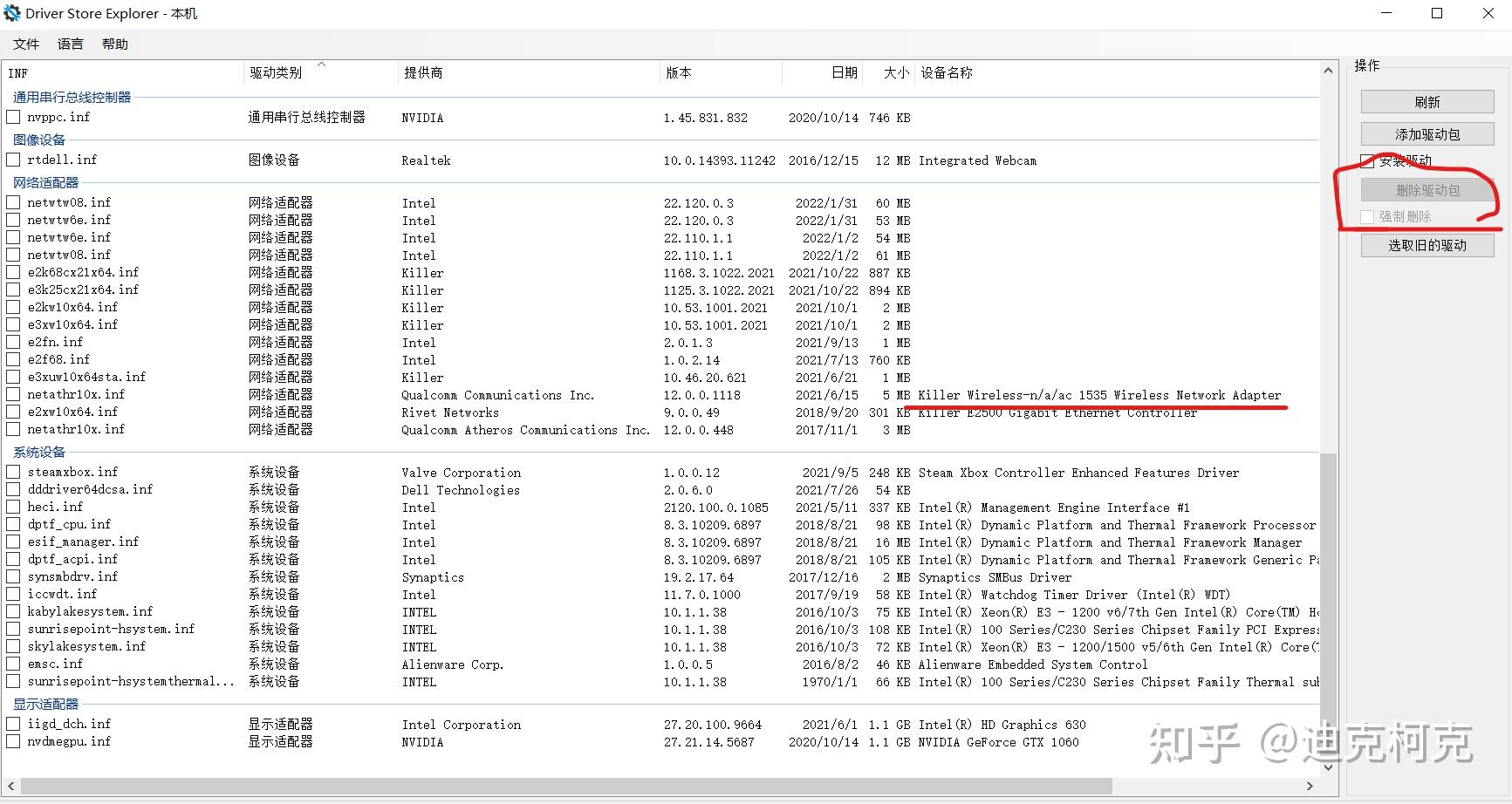Click 'Synaptics SMBus Driver' device name
The image size is (1512, 804).
(x=995, y=577)
